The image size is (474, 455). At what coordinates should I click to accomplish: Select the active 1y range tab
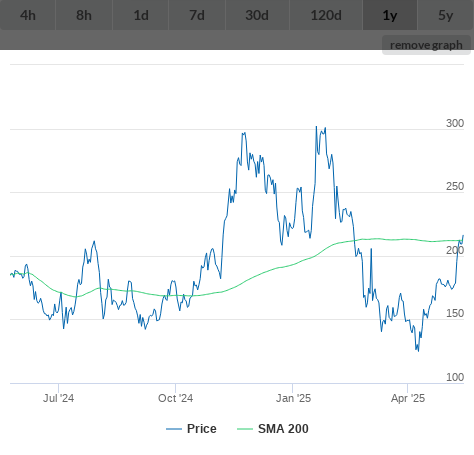(x=390, y=15)
